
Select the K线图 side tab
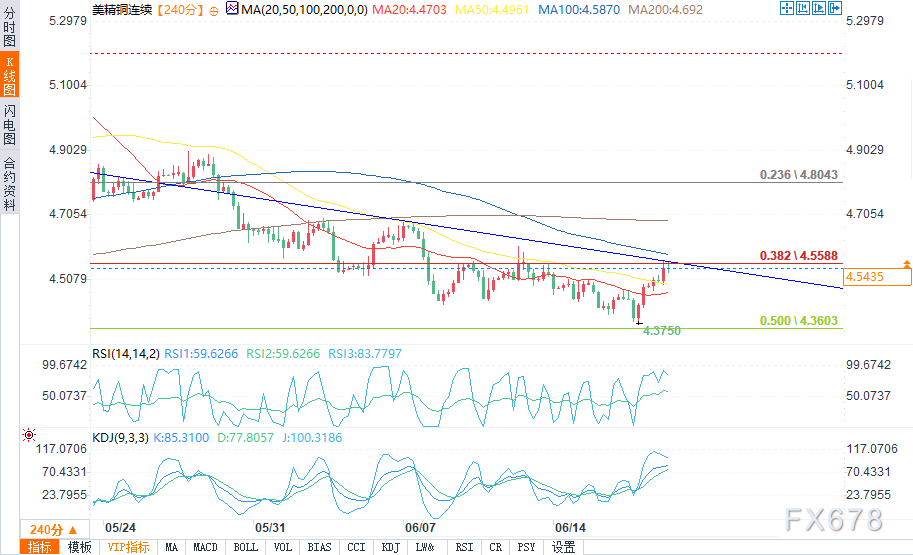coord(9,75)
